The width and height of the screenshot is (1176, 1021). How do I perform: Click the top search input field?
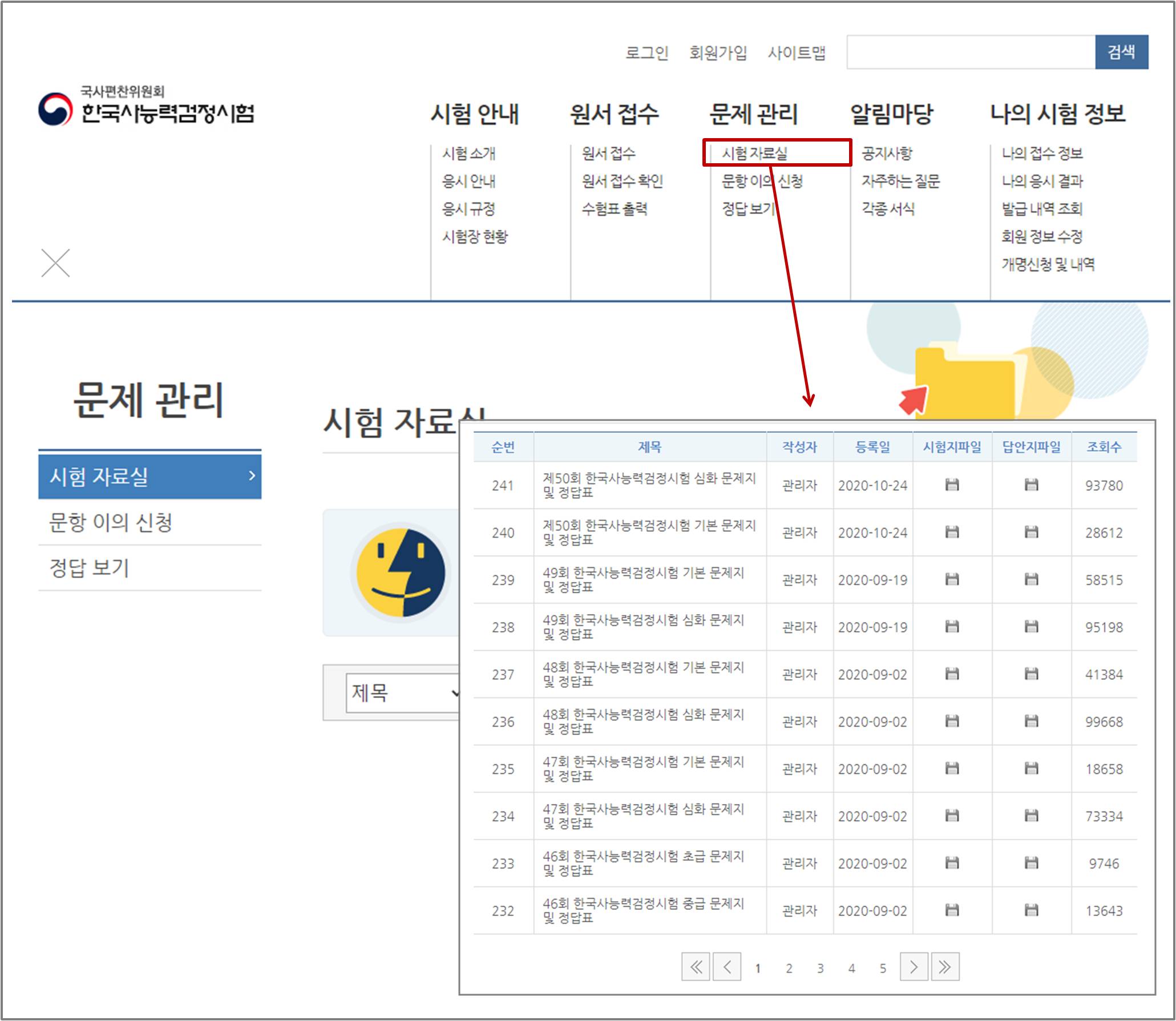click(970, 52)
